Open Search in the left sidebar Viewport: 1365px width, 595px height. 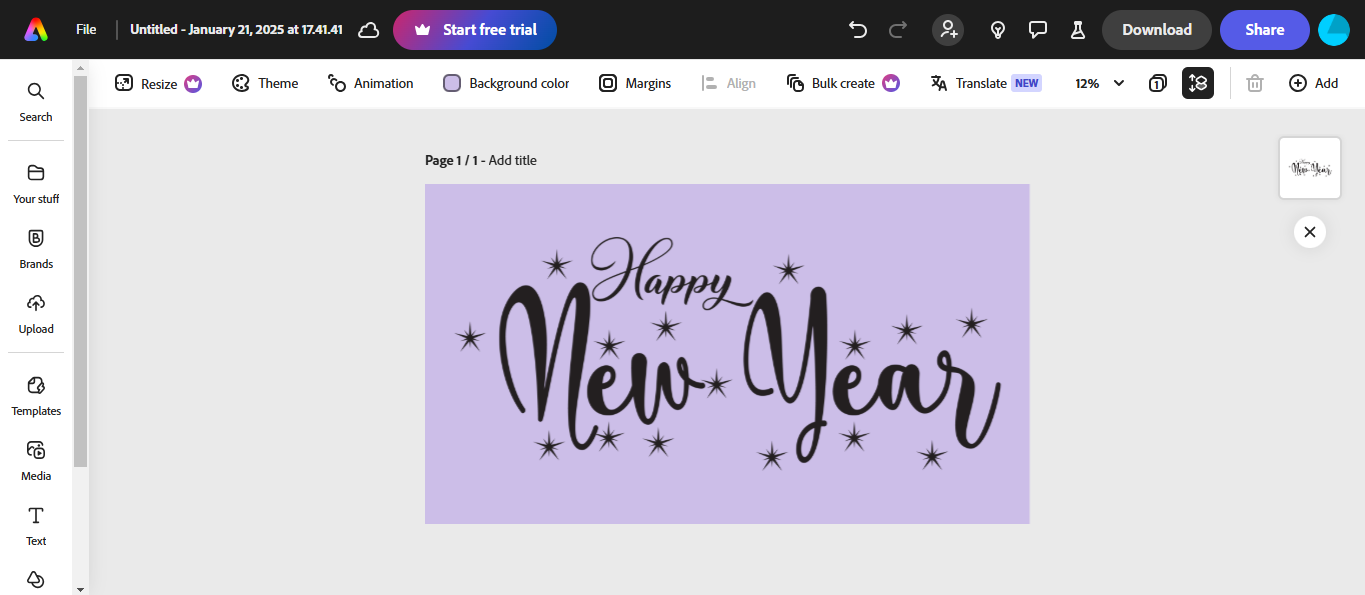tap(36, 103)
